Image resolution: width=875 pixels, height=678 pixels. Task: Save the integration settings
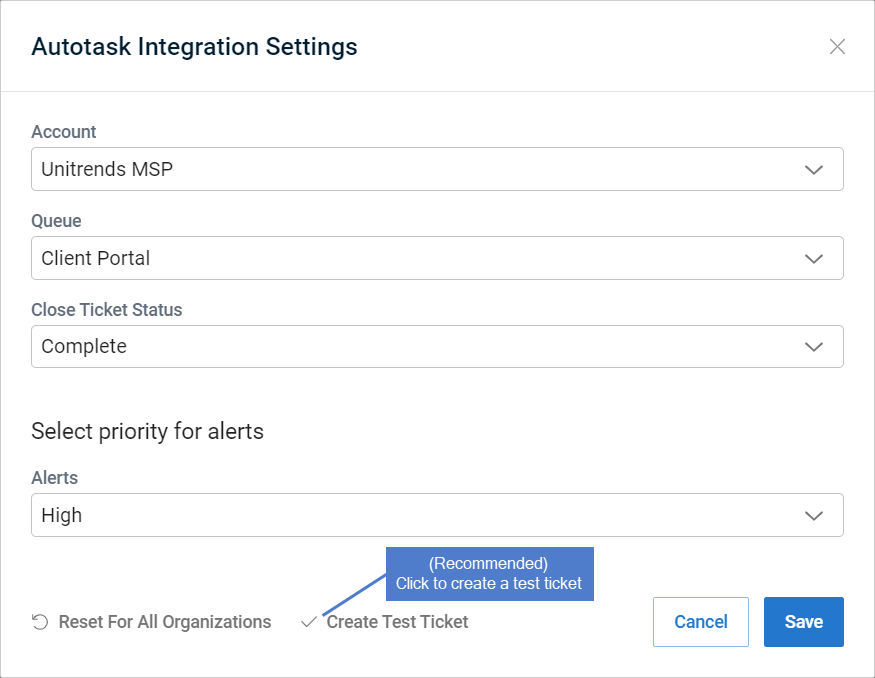coord(804,622)
